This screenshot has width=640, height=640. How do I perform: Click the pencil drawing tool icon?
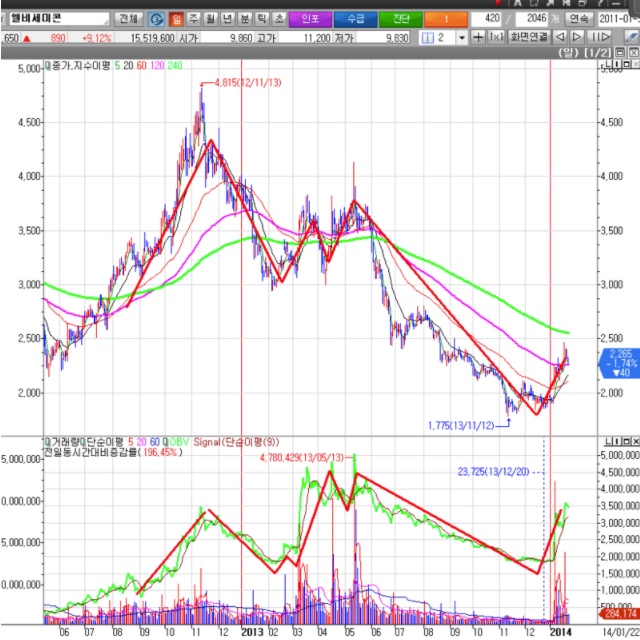point(632,37)
